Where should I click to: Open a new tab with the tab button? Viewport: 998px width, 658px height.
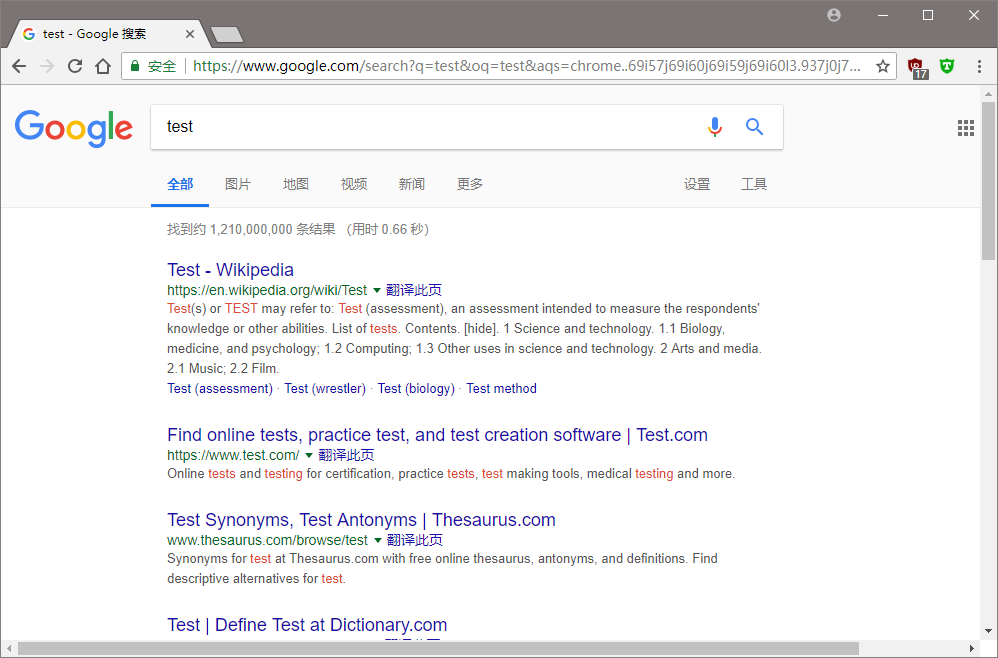(x=227, y=34)
